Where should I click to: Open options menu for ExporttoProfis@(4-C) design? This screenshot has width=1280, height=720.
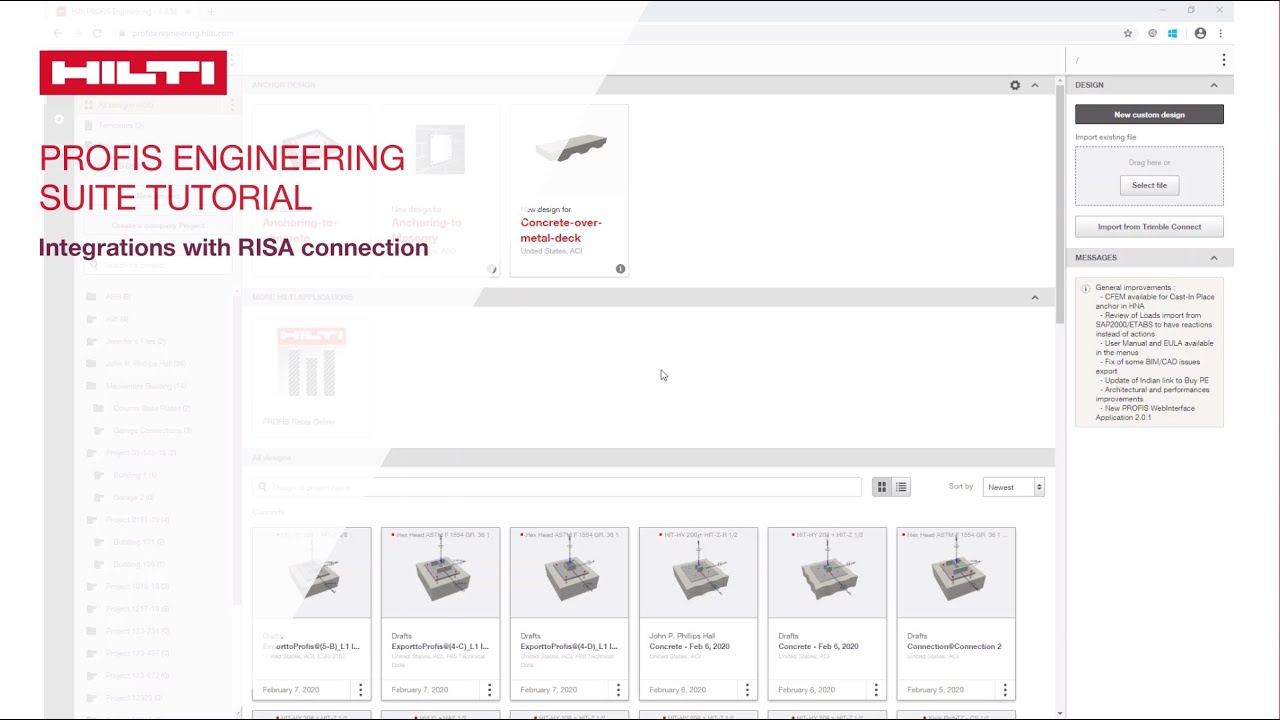pyautogui.click(x=489, y=690)
